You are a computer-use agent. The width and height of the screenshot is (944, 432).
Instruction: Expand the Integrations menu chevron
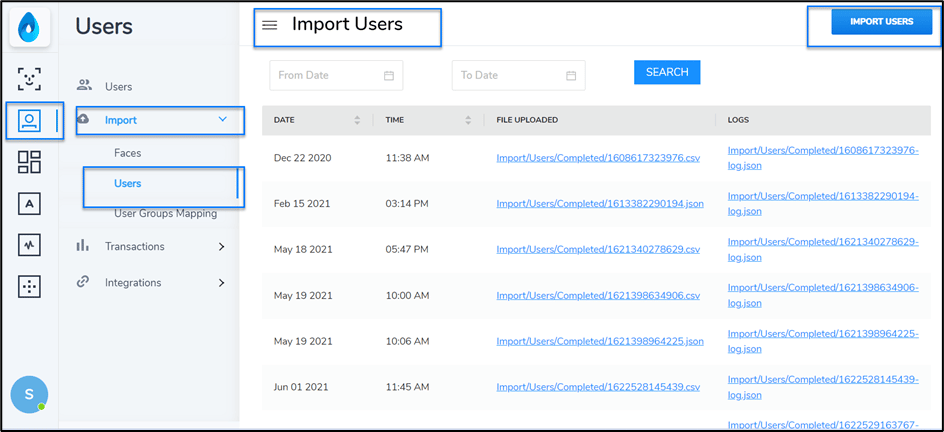(222, 283)
